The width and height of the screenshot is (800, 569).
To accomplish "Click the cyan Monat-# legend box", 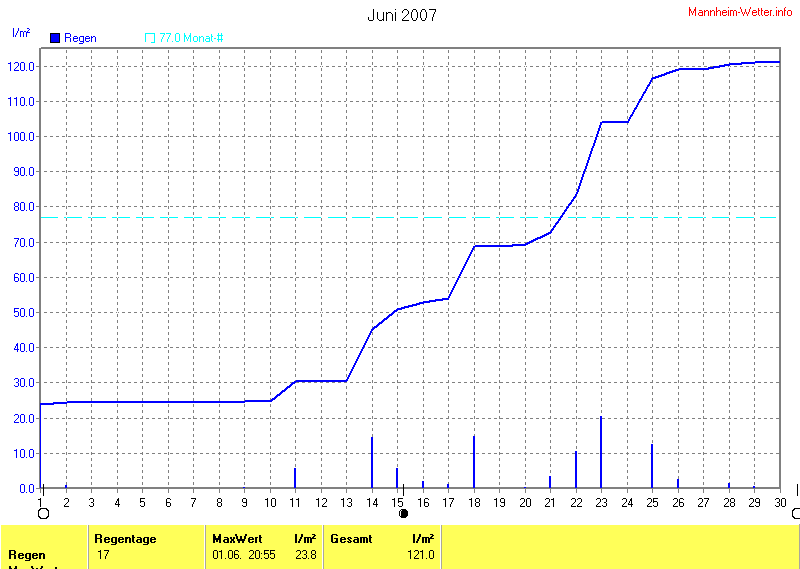I will [x=150, y=38].
